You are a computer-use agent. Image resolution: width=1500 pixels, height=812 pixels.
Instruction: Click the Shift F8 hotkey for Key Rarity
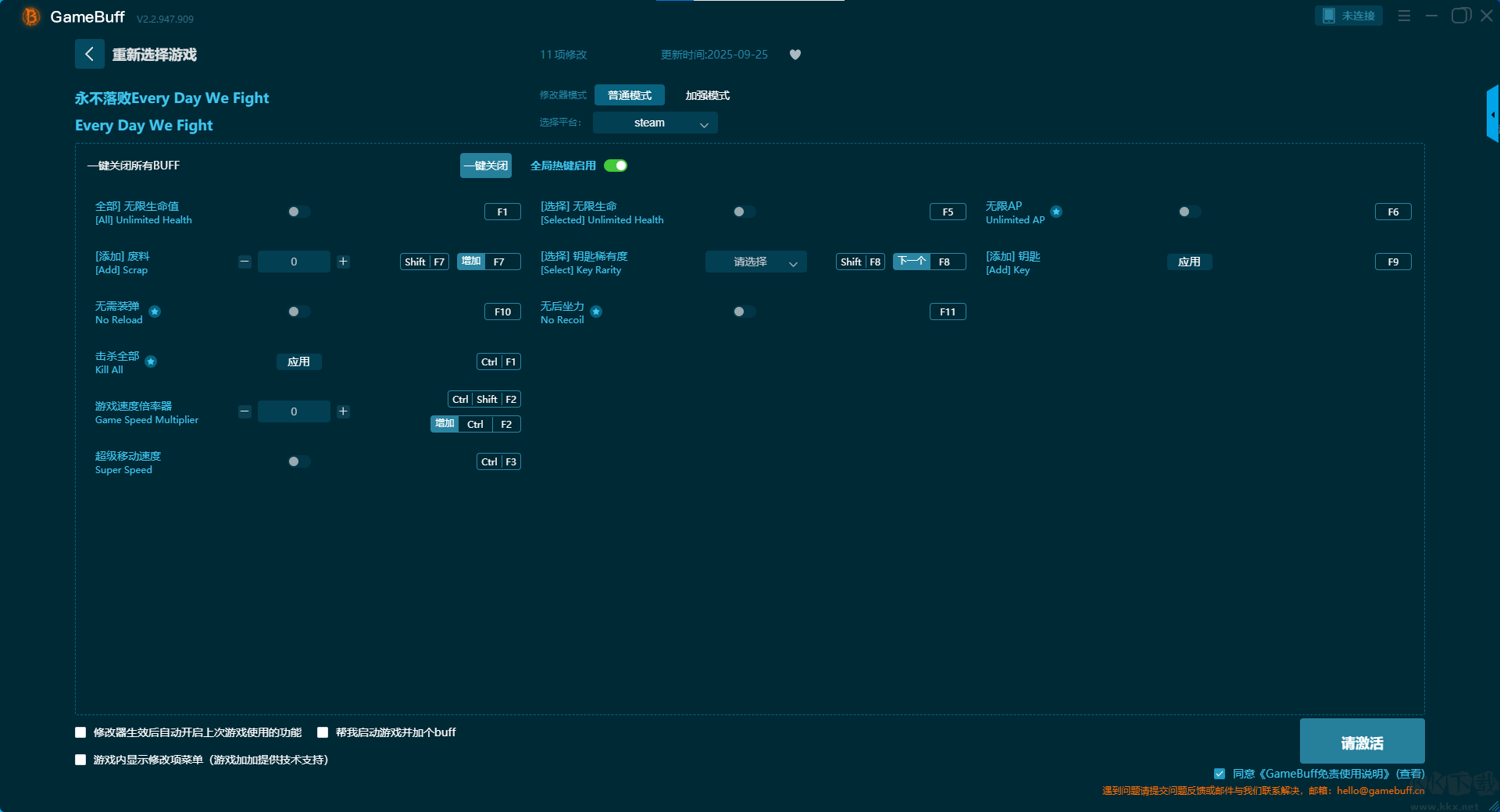coord(860,262)
